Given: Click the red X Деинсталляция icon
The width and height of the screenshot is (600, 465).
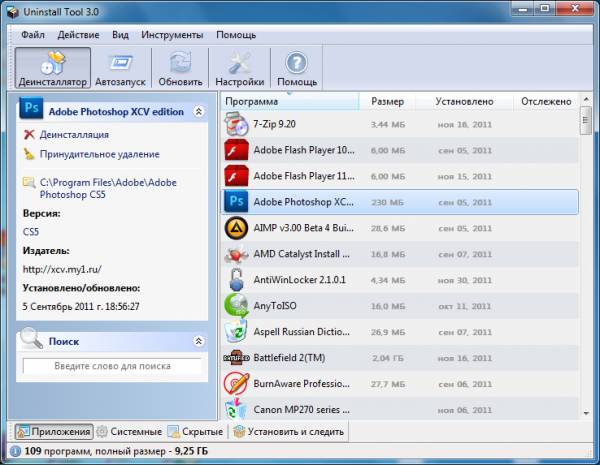Looking at the screenshot, I should 29,135.
